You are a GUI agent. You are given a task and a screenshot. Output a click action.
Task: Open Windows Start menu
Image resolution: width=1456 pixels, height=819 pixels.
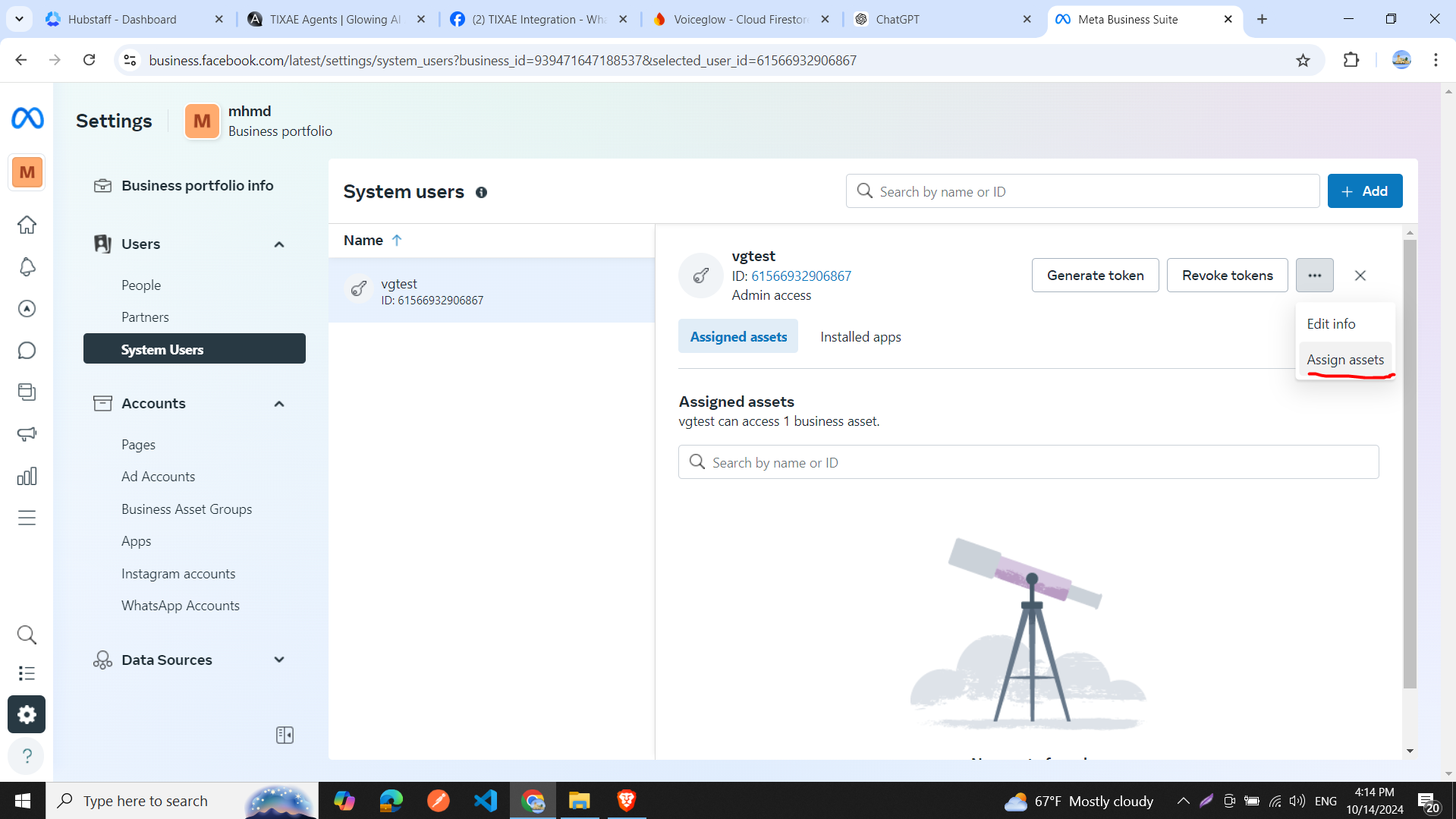click(22, 801)
